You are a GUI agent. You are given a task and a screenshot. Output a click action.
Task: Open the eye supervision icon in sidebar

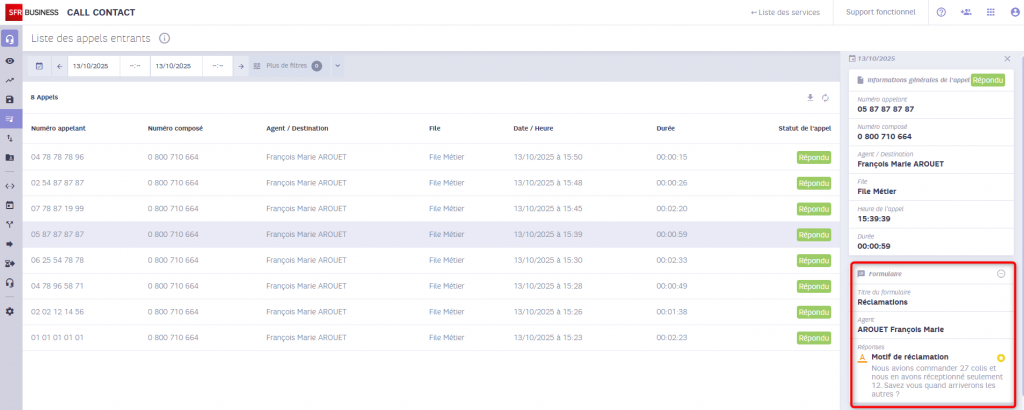pyautogui.click(x=10, y=61)
